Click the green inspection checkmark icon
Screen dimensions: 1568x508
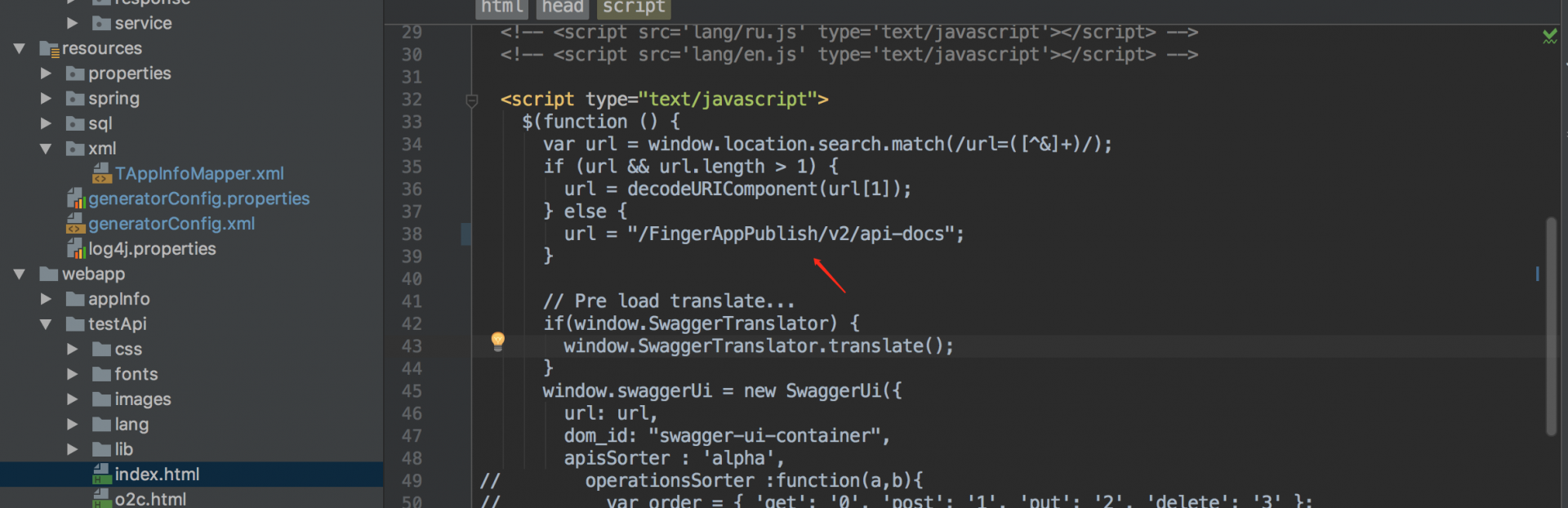[x=1549, y=36]
